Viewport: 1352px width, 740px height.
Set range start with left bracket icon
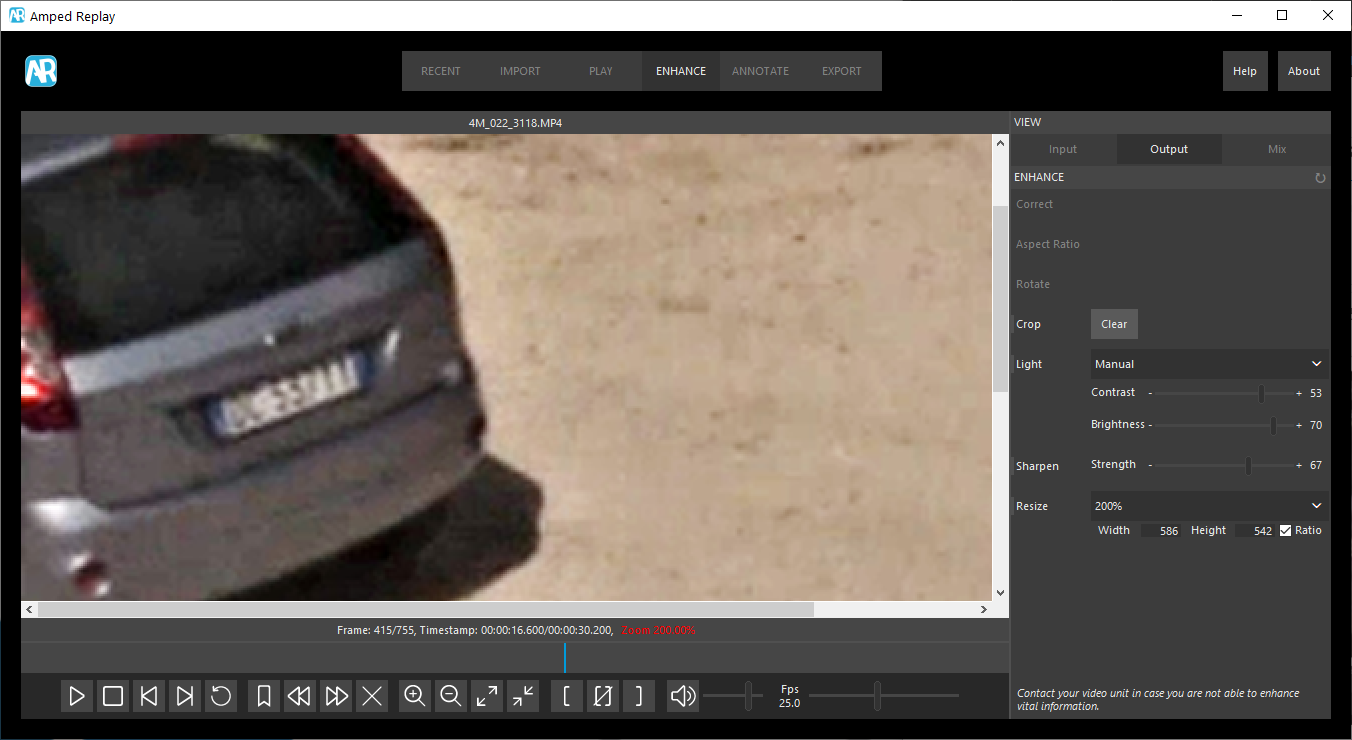[x=567, y=696]
